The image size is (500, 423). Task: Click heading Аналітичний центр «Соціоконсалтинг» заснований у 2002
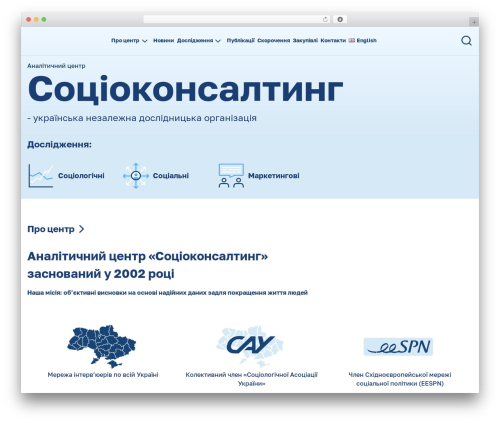tap(148, 265)
